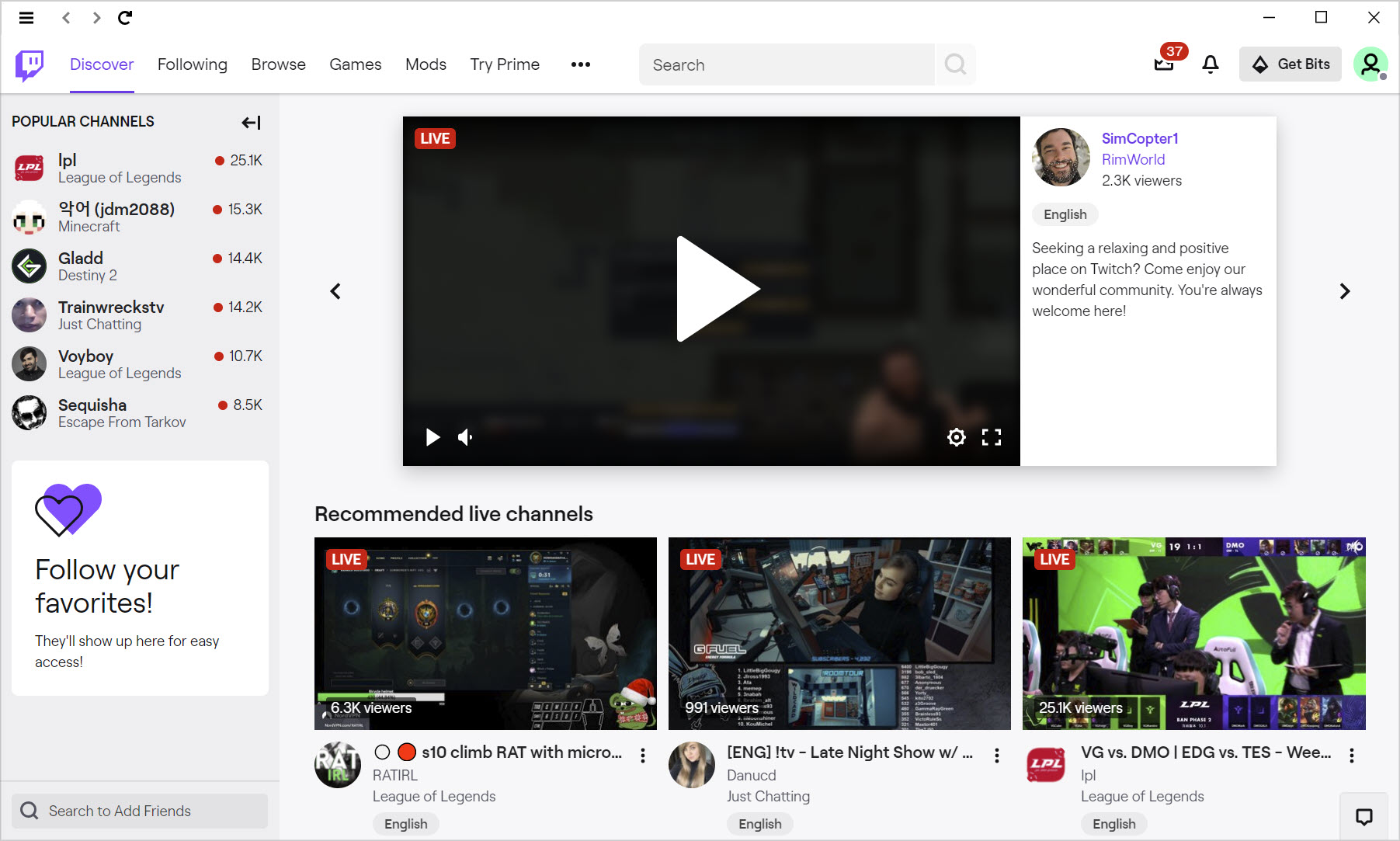Open the Mods tab

(x=426, y=64)
